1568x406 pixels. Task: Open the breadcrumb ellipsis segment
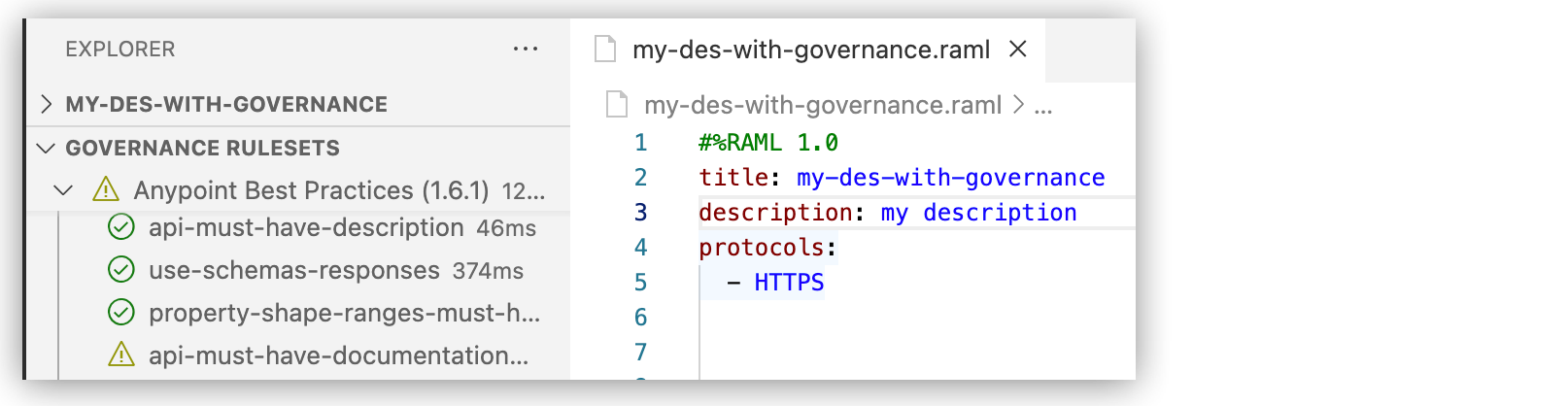(1043, 105)
